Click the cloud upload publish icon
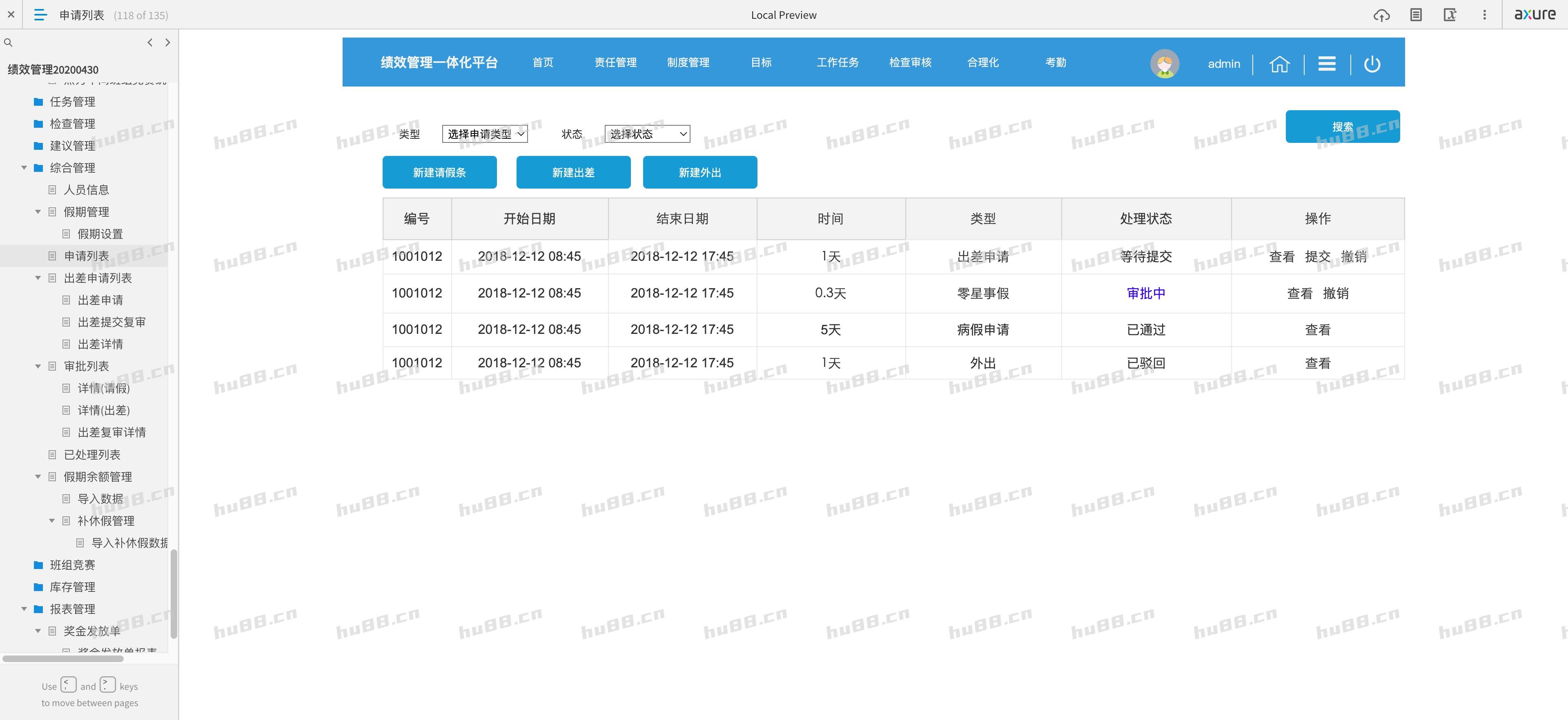 (x=1381, y=15)
